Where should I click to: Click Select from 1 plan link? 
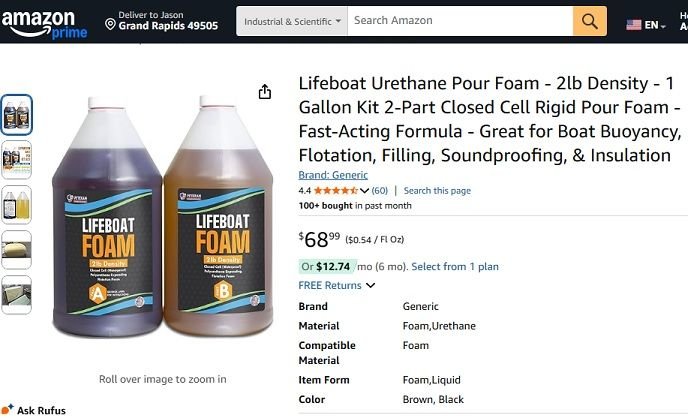[455, 267]
